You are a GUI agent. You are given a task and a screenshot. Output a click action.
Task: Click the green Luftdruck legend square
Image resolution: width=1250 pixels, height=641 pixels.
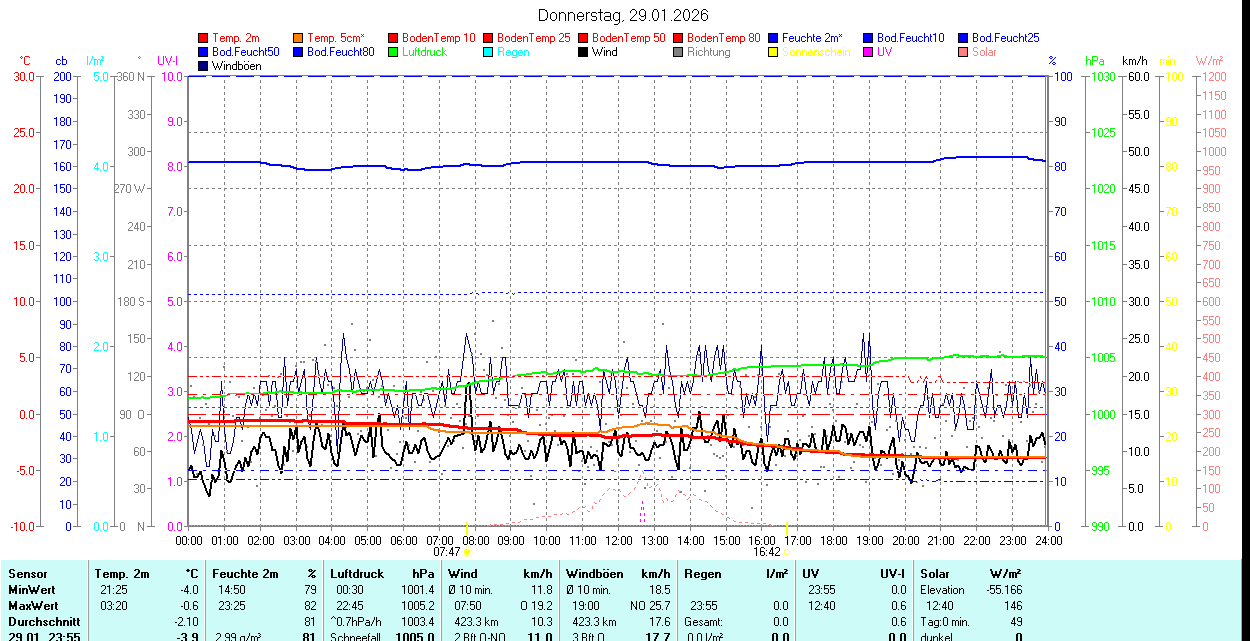393,52
